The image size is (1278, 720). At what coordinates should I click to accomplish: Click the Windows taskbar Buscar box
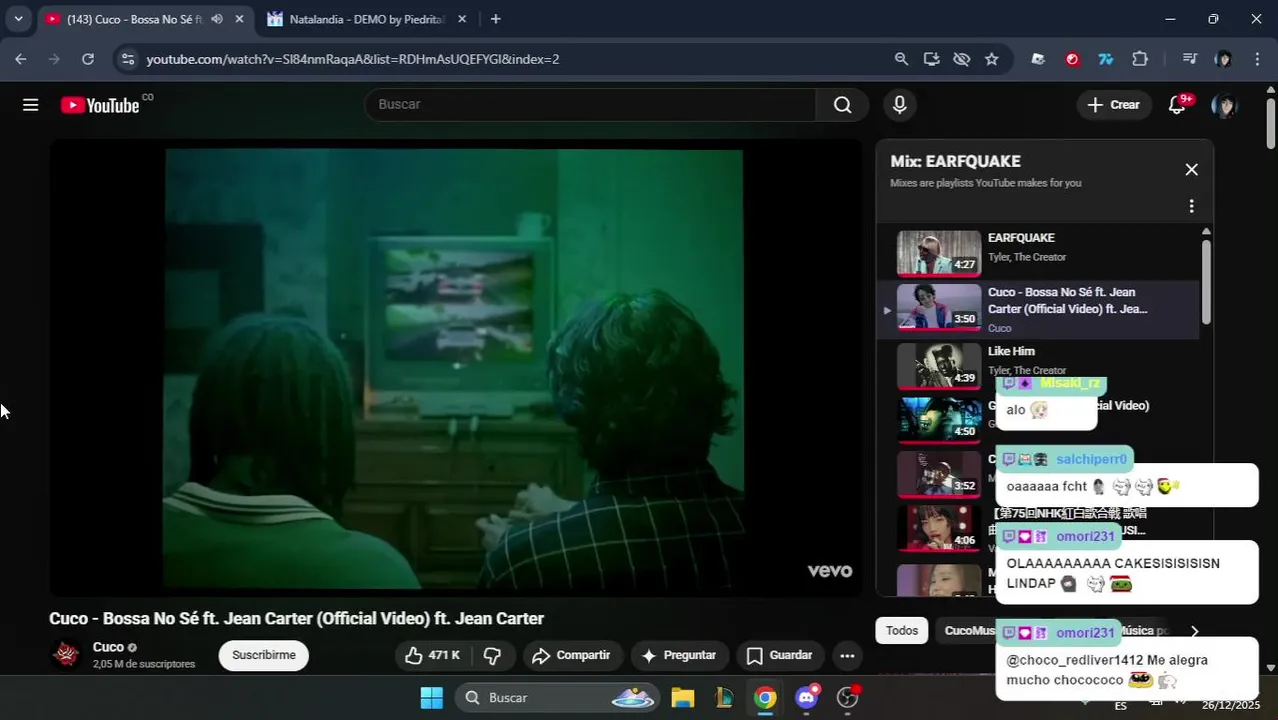(557, 698)
